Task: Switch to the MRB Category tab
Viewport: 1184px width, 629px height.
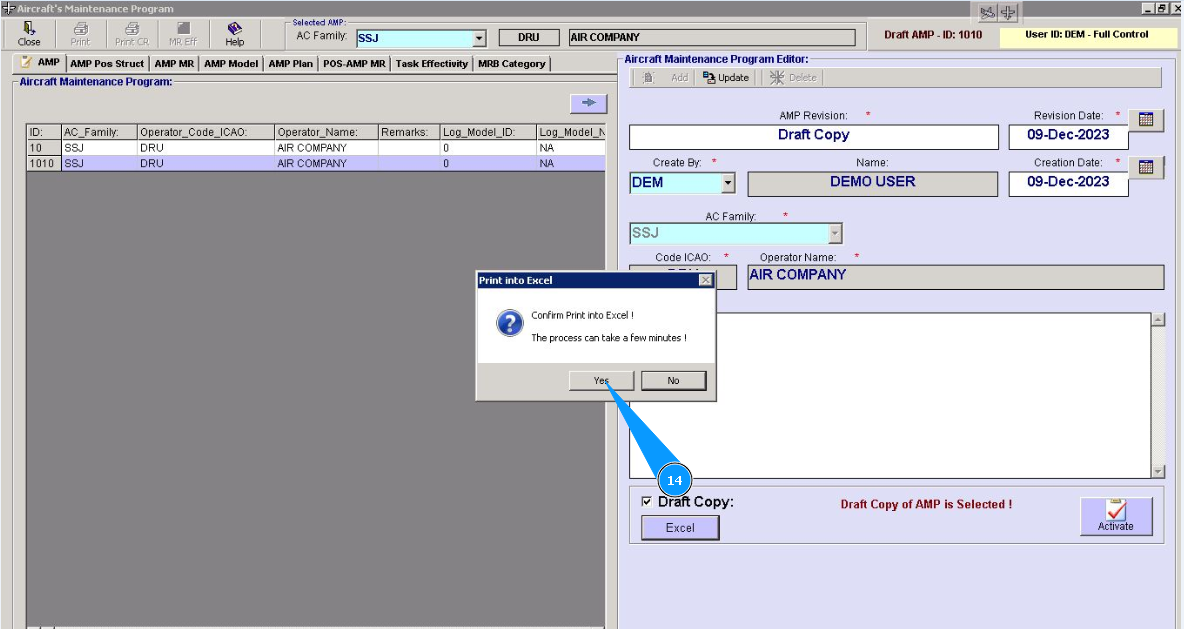Action: 512,64
